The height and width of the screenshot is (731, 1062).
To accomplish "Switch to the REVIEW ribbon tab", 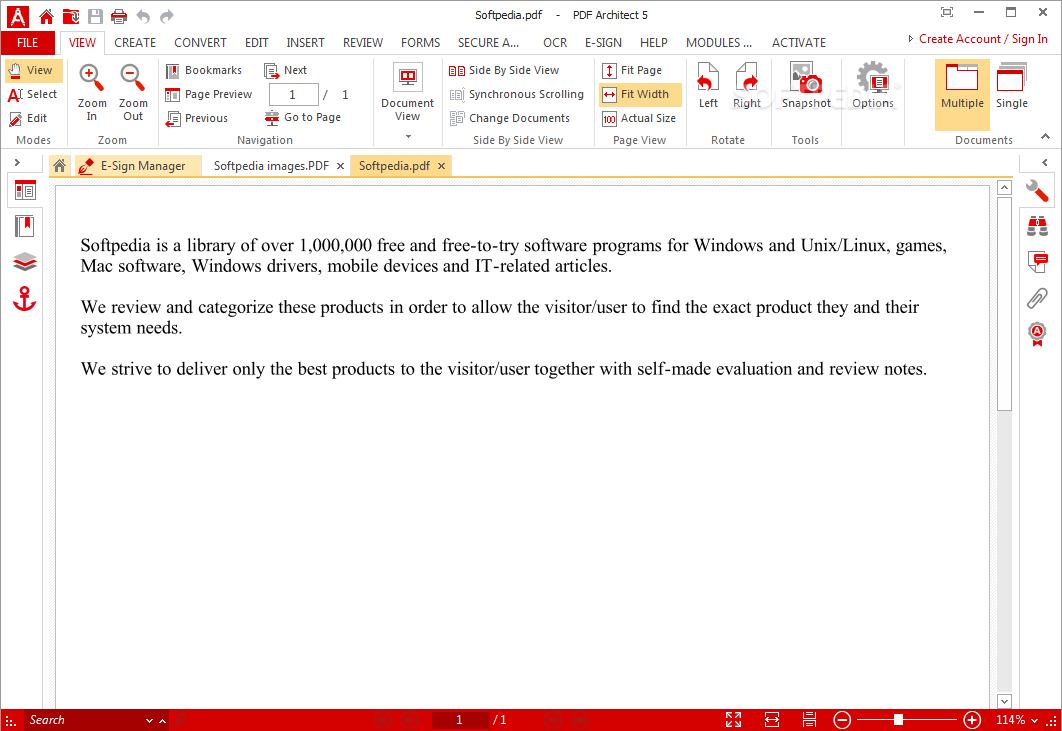I will 362,43.
